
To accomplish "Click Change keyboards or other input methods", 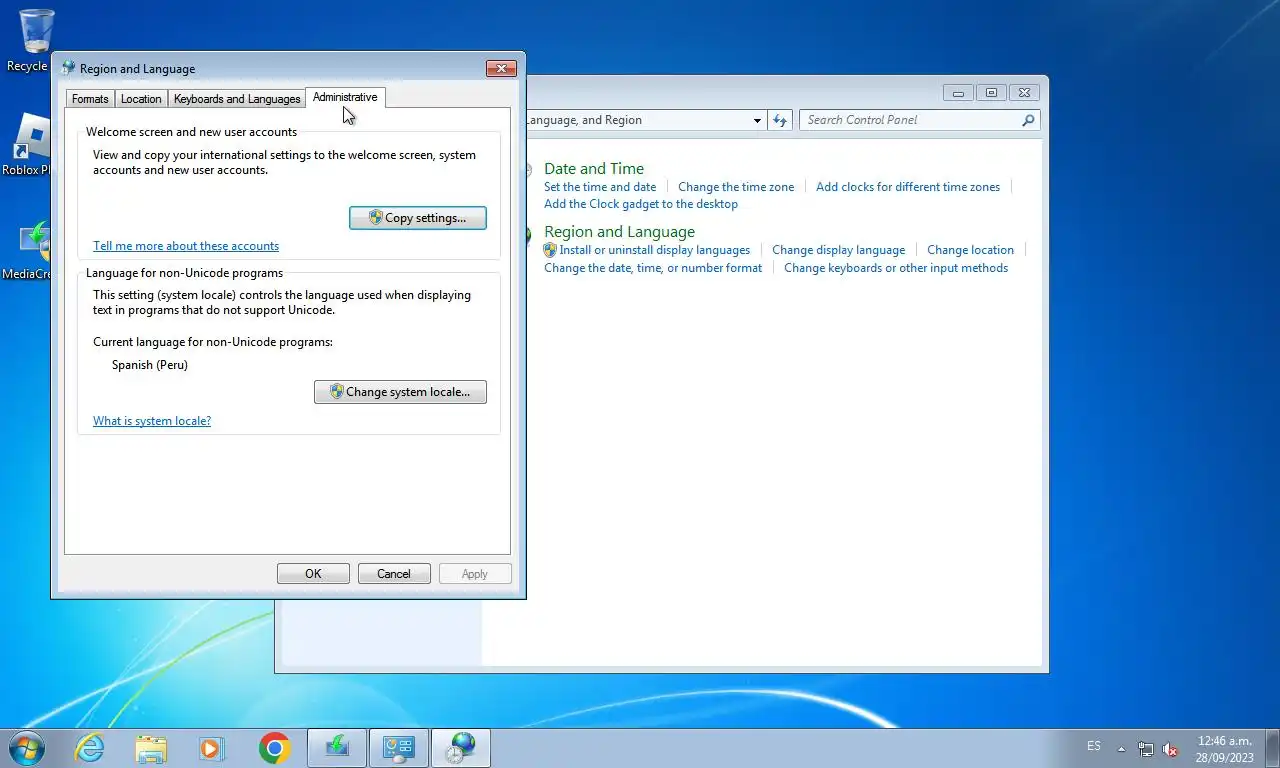I will (896, 268).
